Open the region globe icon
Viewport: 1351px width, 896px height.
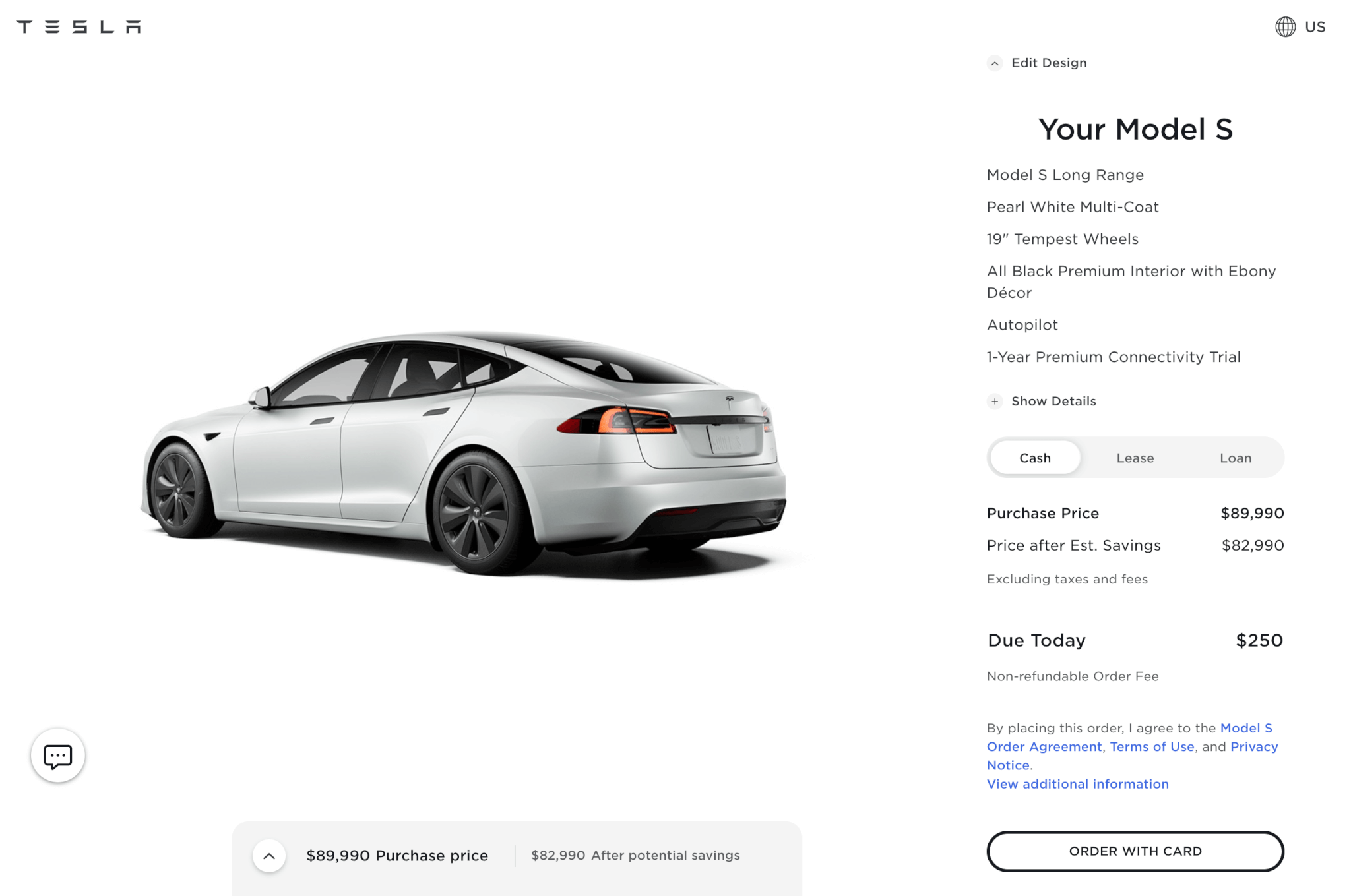coord(1285,27)
